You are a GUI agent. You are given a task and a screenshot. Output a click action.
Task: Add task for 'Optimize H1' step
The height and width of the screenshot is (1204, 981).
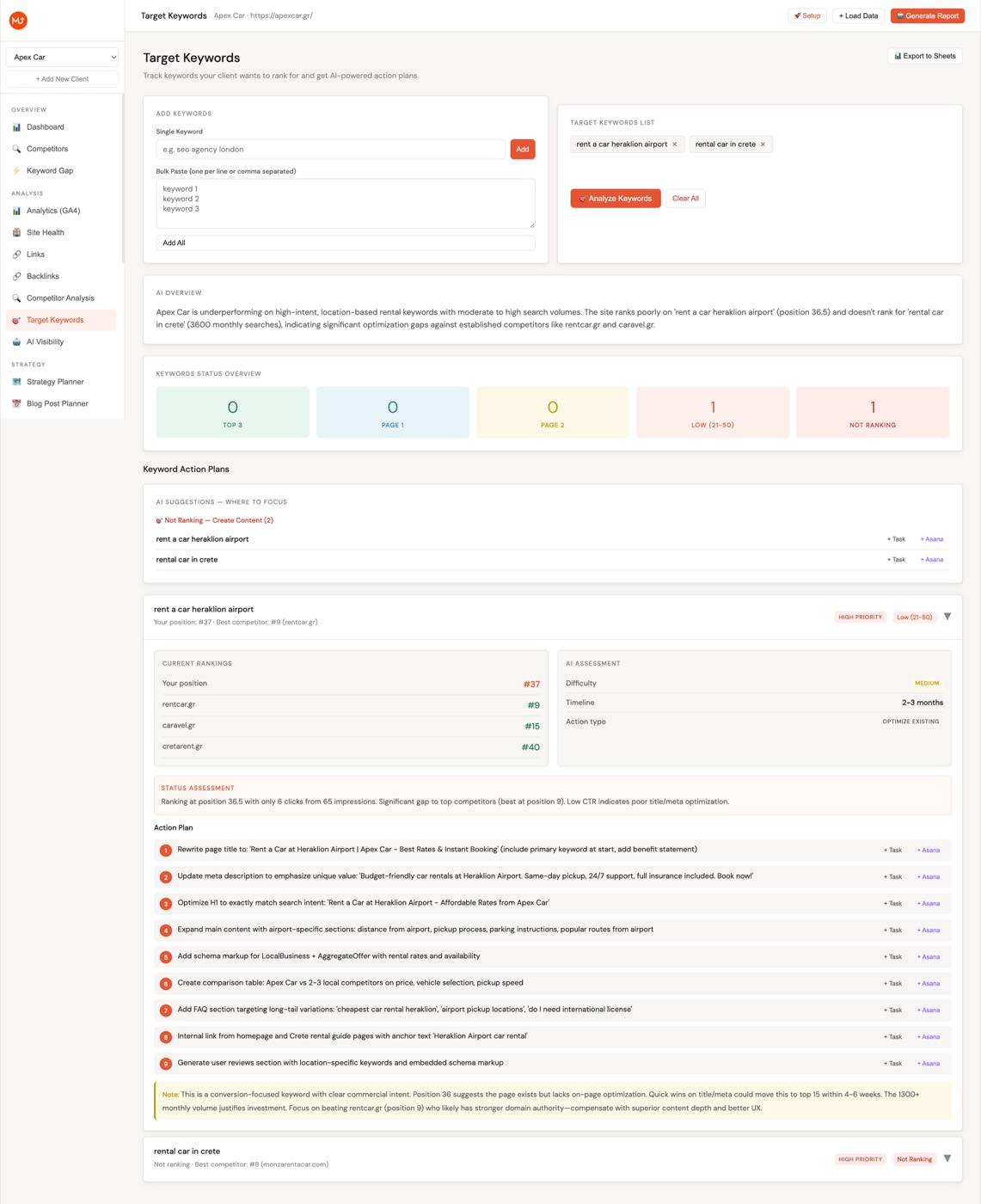(x=892, y=904)
